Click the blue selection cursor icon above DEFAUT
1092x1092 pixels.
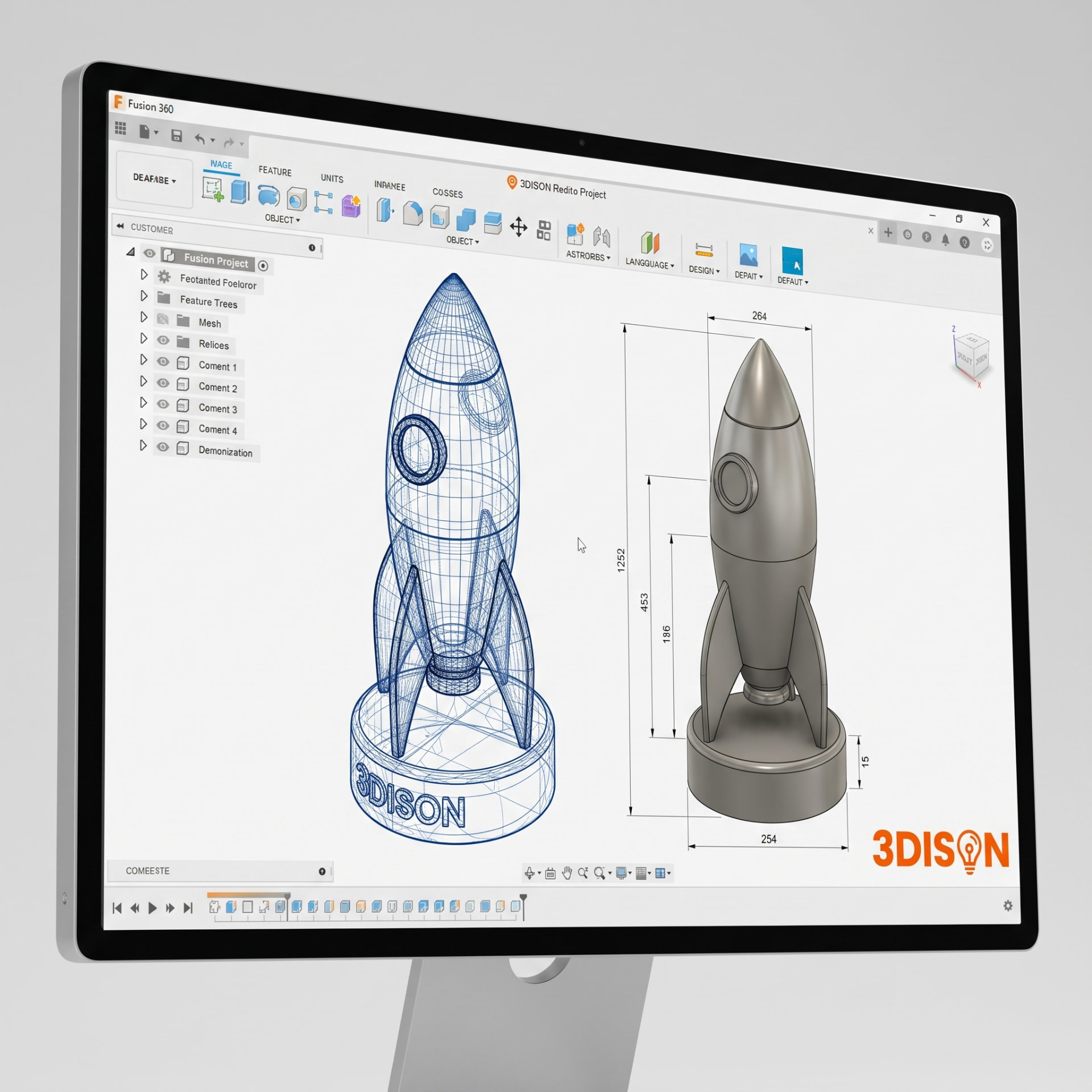click(x=792, y=260)
